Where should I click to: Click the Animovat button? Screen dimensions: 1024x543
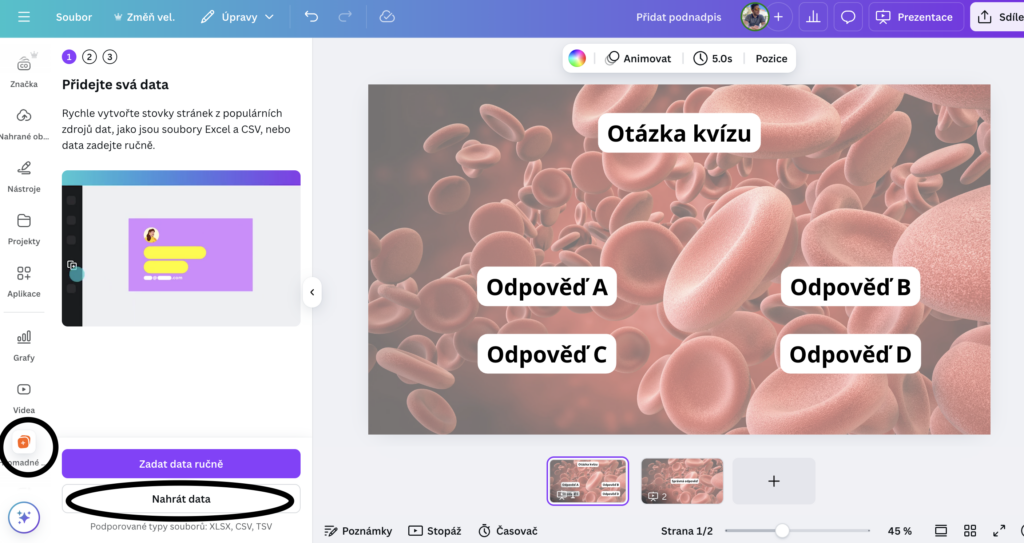(639, 58)
